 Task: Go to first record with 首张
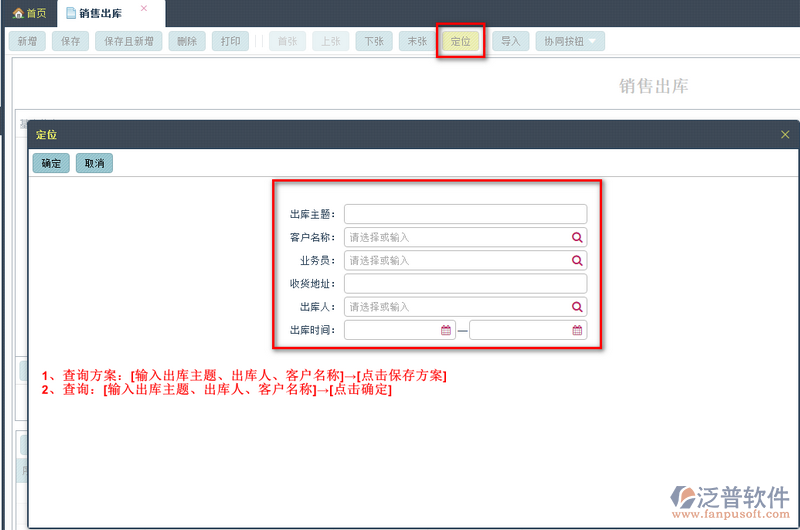(x=287, y=41)
